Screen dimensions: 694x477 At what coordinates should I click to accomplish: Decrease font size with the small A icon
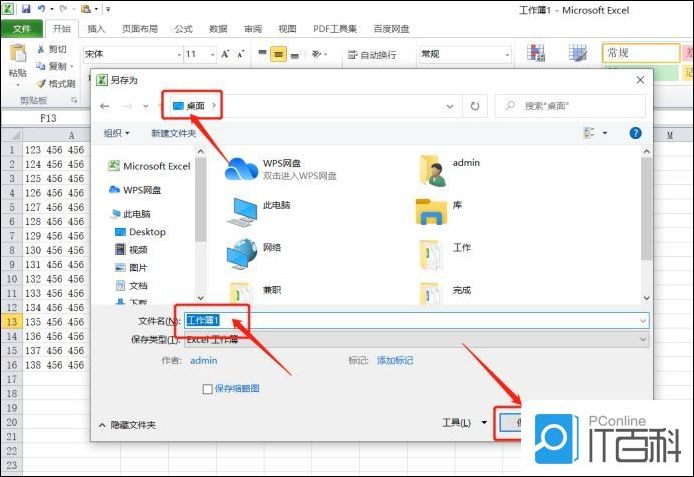pyautogui.click(x=240, y=54)
